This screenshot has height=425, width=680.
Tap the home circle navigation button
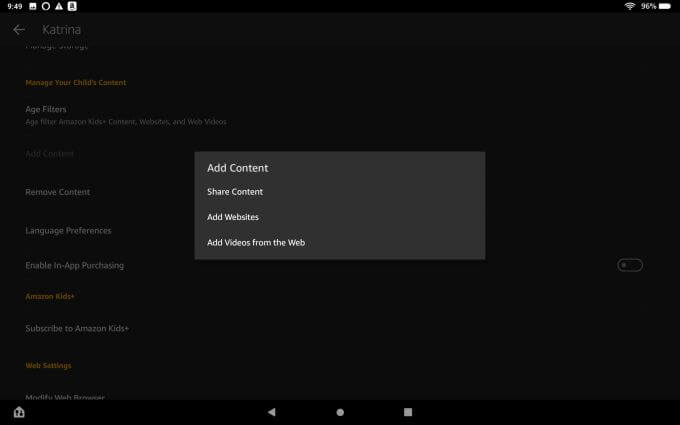tap(340, 412)
